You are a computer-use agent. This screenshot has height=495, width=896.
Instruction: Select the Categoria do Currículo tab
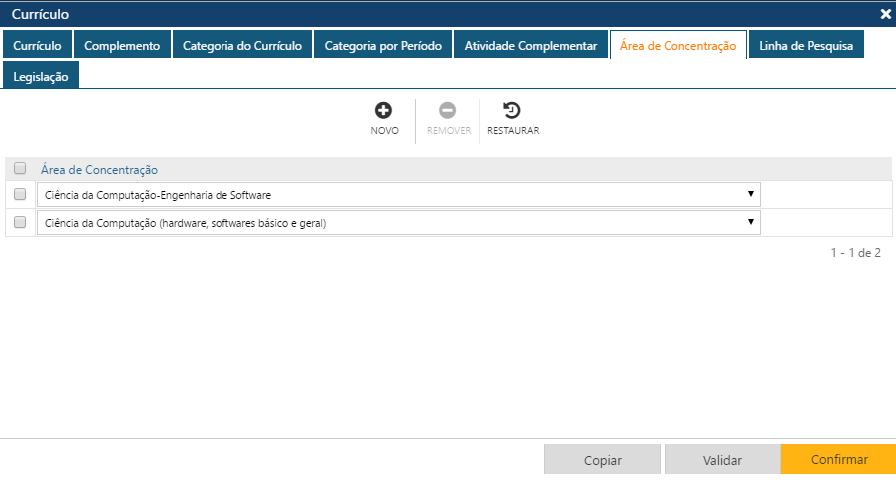(242, 46)
